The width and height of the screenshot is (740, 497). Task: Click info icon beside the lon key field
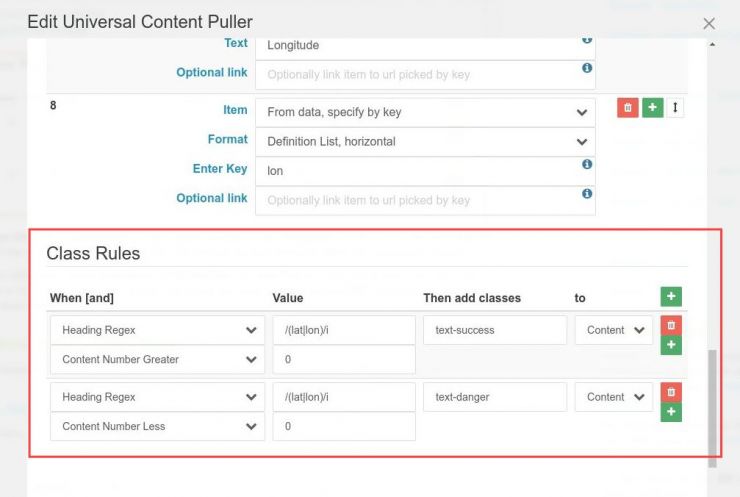(x=587, y=165)
